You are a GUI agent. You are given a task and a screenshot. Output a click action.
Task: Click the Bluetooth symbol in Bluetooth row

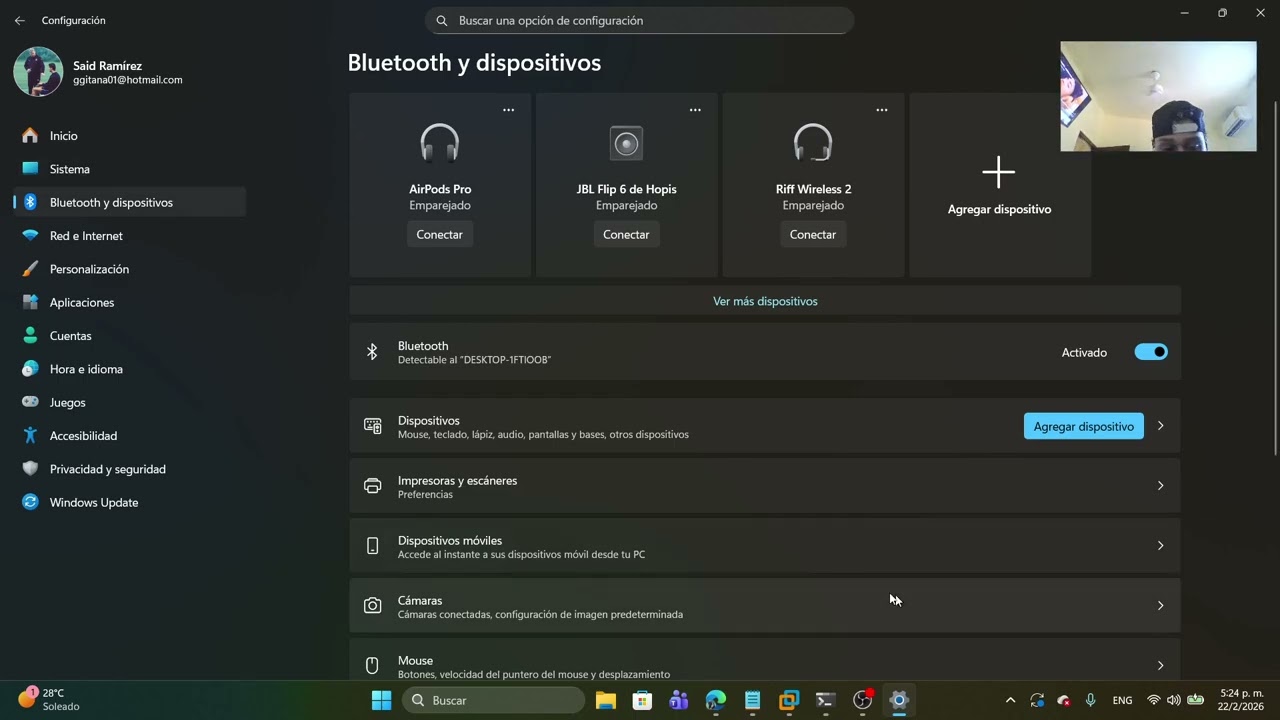click(372, 352)
